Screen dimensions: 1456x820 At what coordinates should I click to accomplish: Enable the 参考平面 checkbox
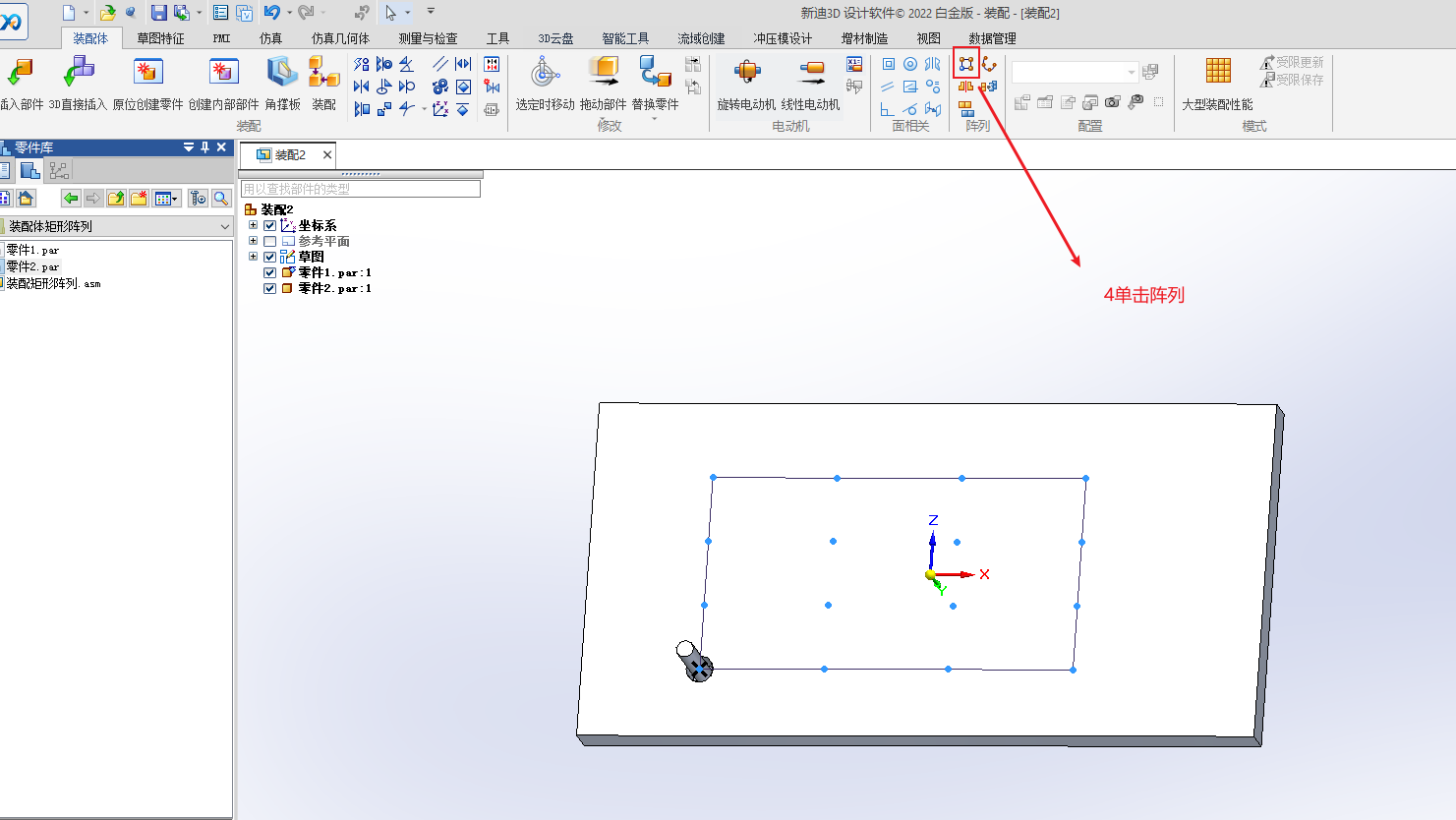pyautogui.click(x=270, y=242)
